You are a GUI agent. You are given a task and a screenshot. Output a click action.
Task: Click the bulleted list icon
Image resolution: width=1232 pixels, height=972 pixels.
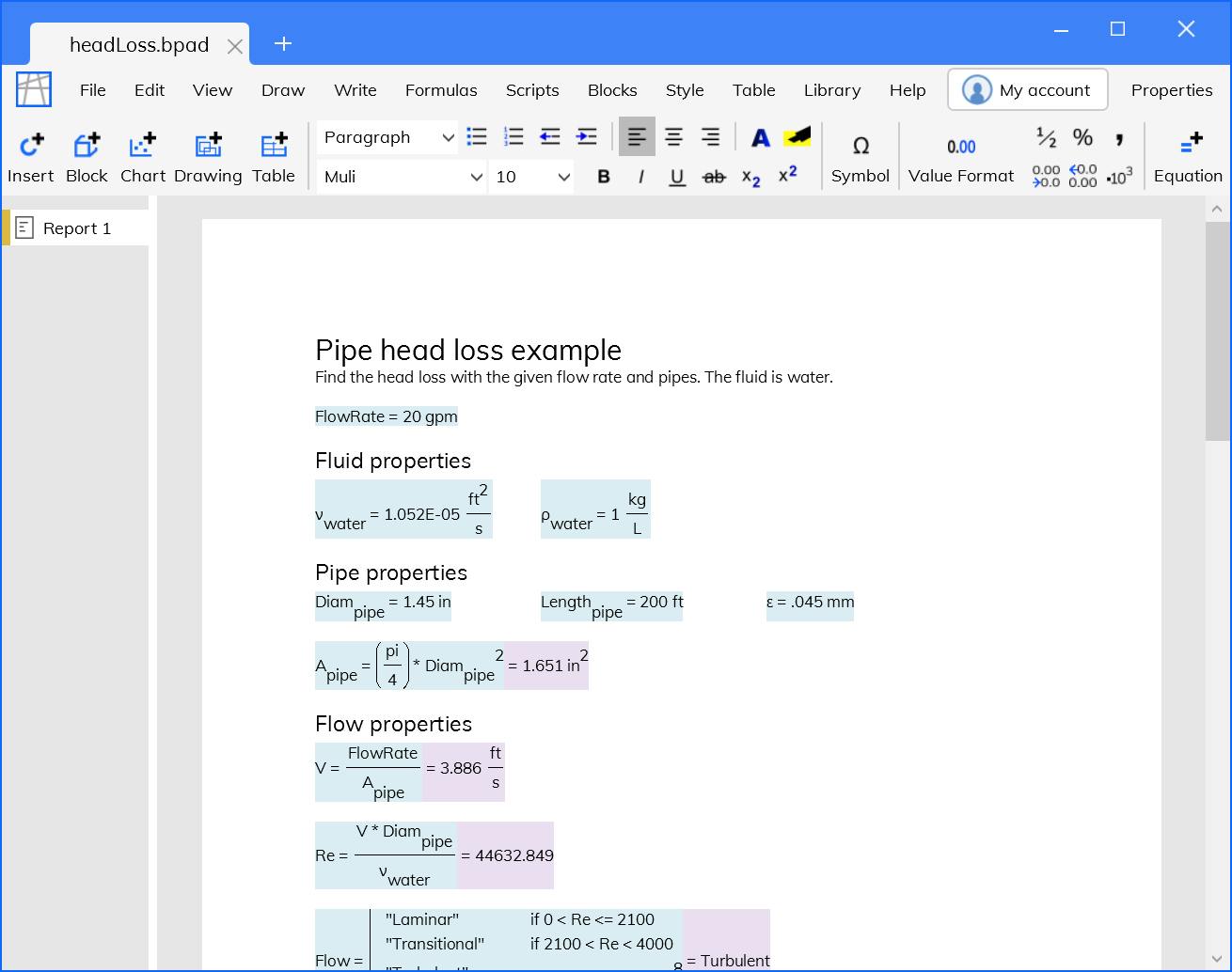tap(477, 137)
